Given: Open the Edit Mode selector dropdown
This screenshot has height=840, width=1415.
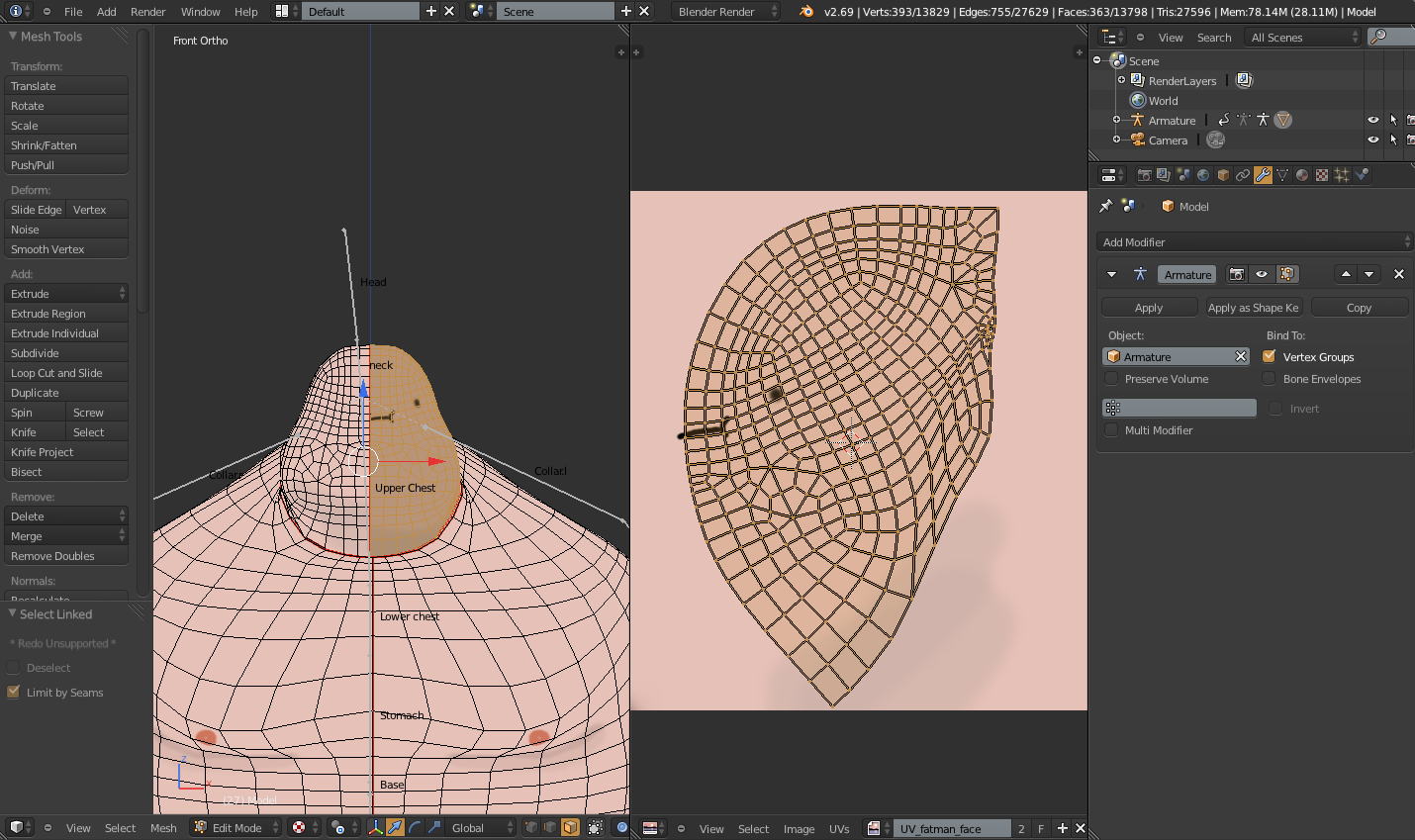Looking at the screenshot, I should [236, 827].
